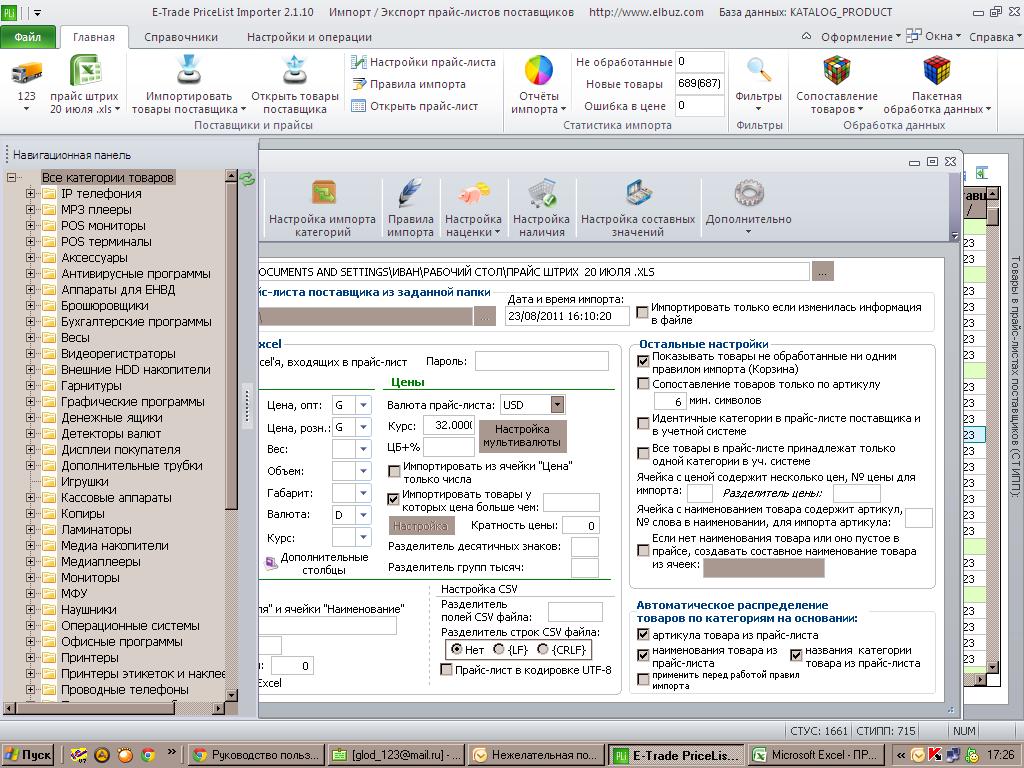The image size is (1024, 768).
Task: Toggle 'Показывать товары не обработанные' checkbox
Action: [643, 361]
